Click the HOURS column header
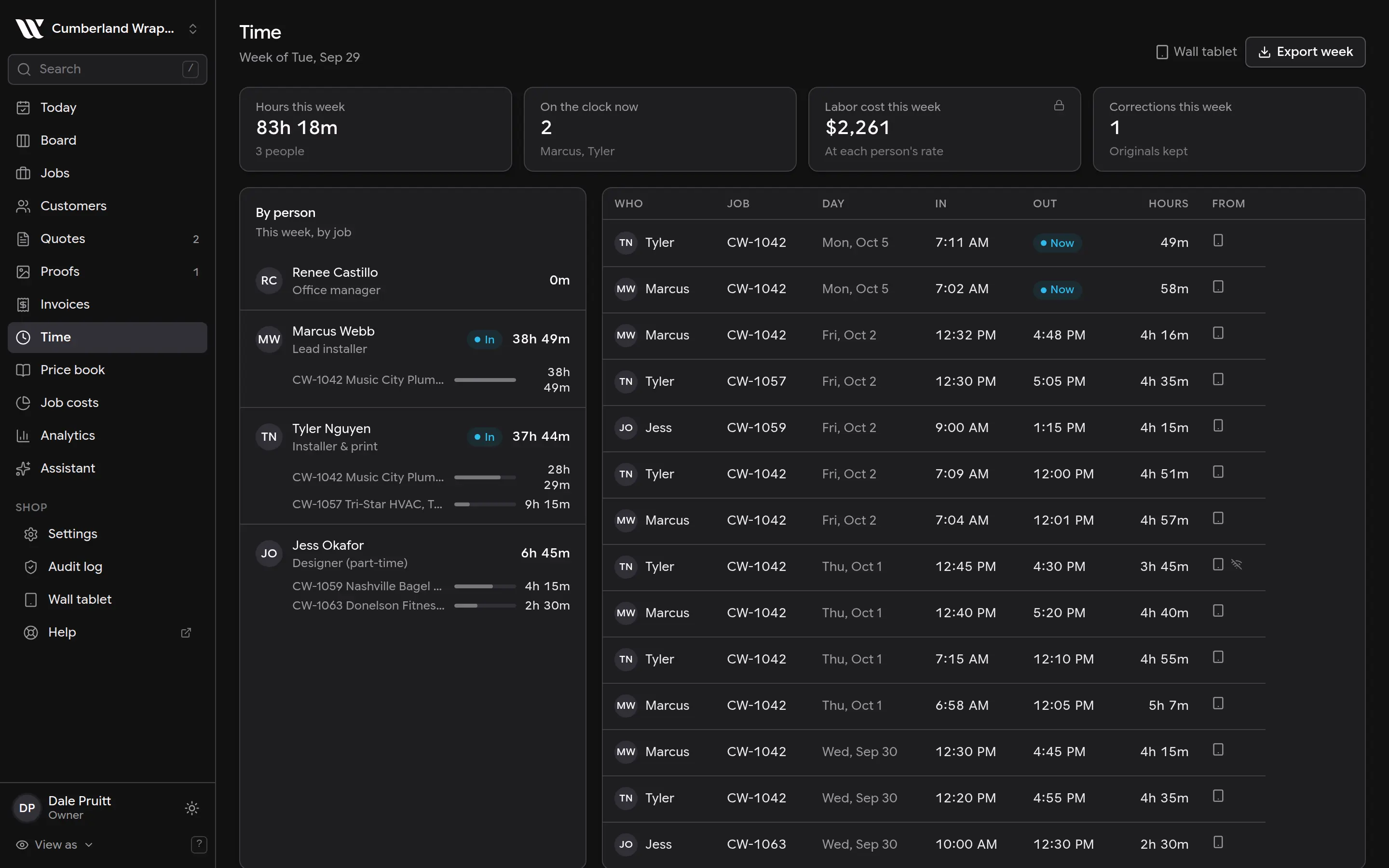This screenshot has width=1389, height=868. click(x=1168, y=203)
